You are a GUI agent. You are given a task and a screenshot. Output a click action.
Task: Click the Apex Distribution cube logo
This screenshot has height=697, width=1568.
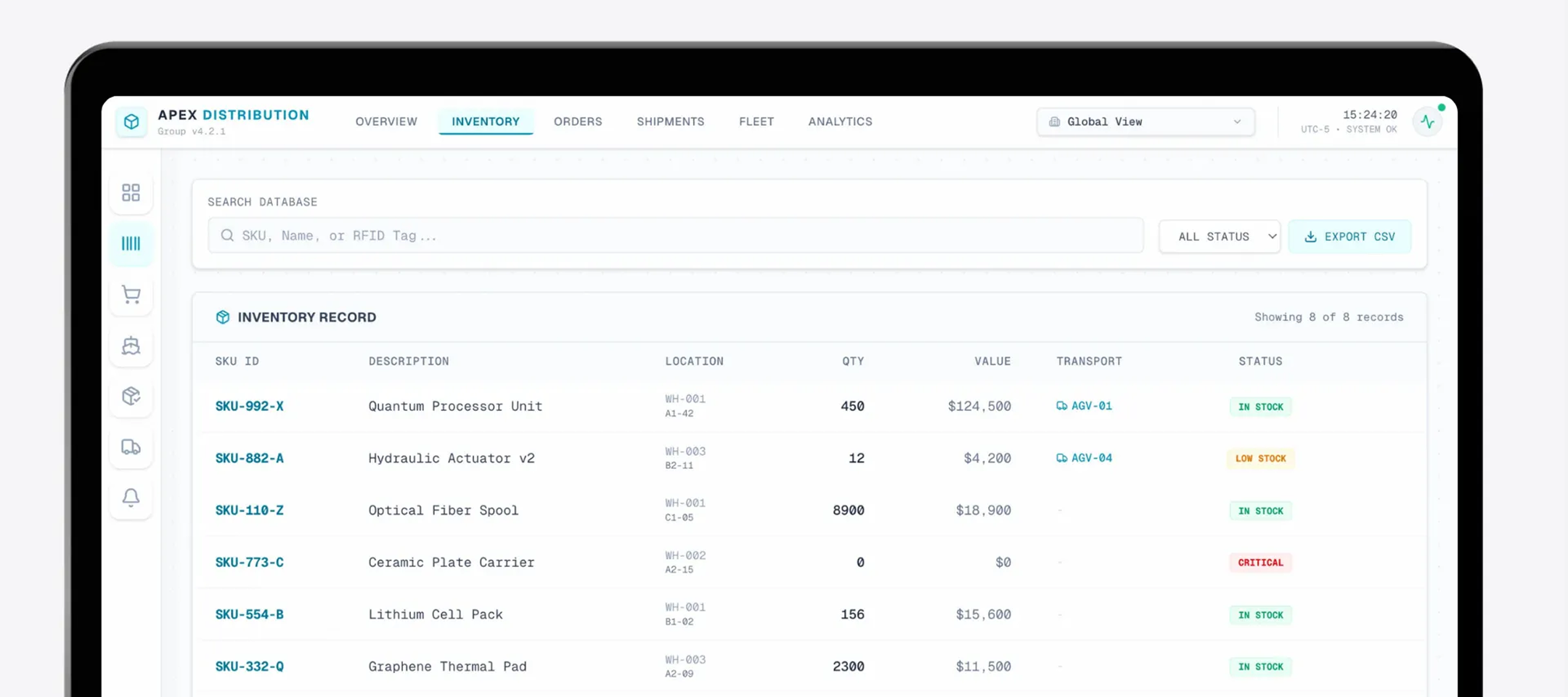tap(131, 121)
